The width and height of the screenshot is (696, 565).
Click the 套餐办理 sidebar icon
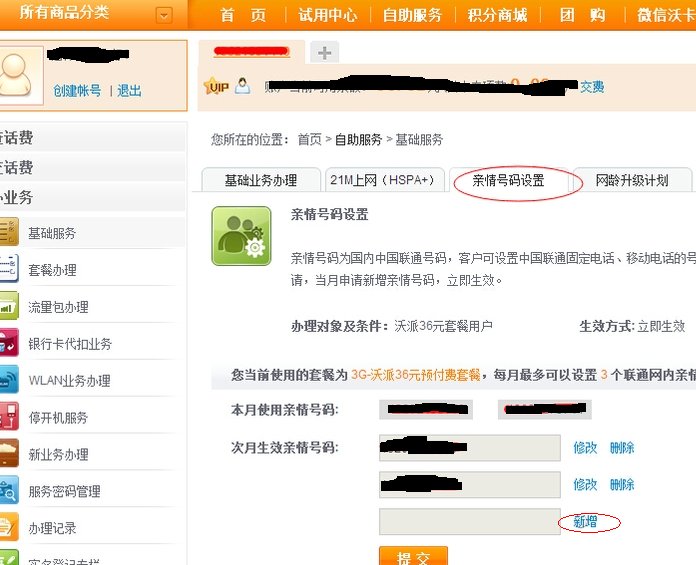pos(9,268)
